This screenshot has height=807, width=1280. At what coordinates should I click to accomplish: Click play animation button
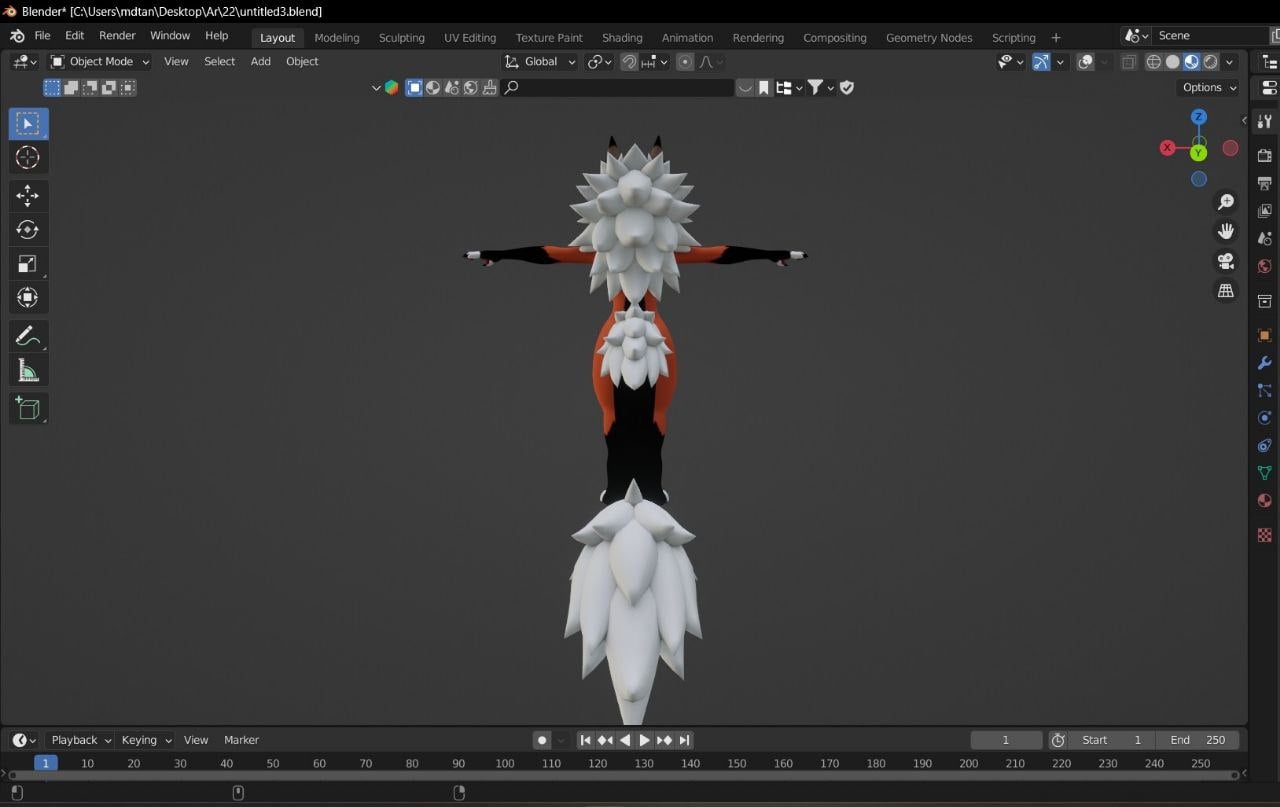[645, 740]
